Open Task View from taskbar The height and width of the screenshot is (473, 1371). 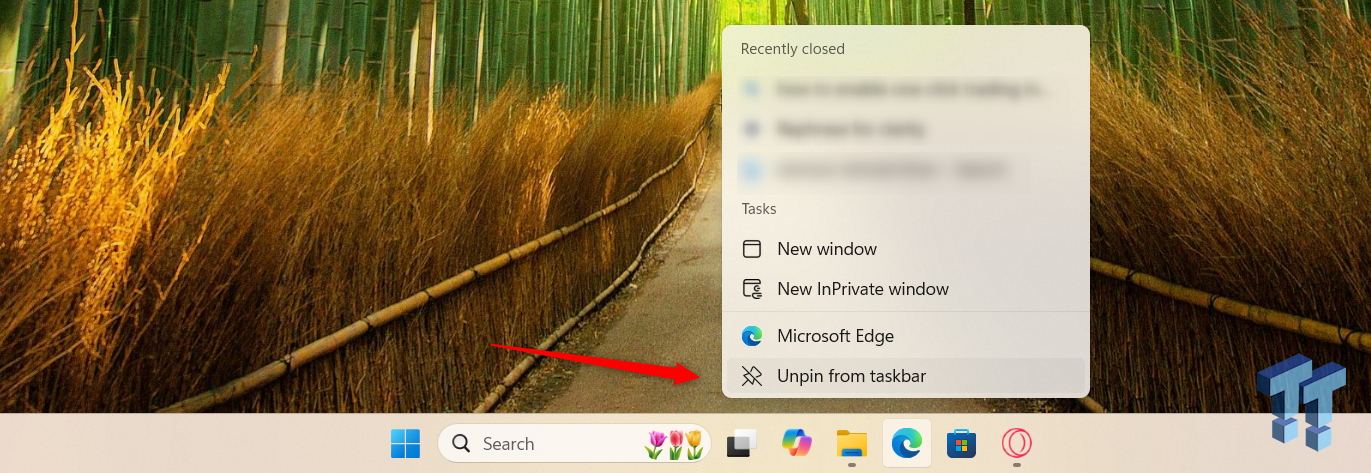(742, 443)
